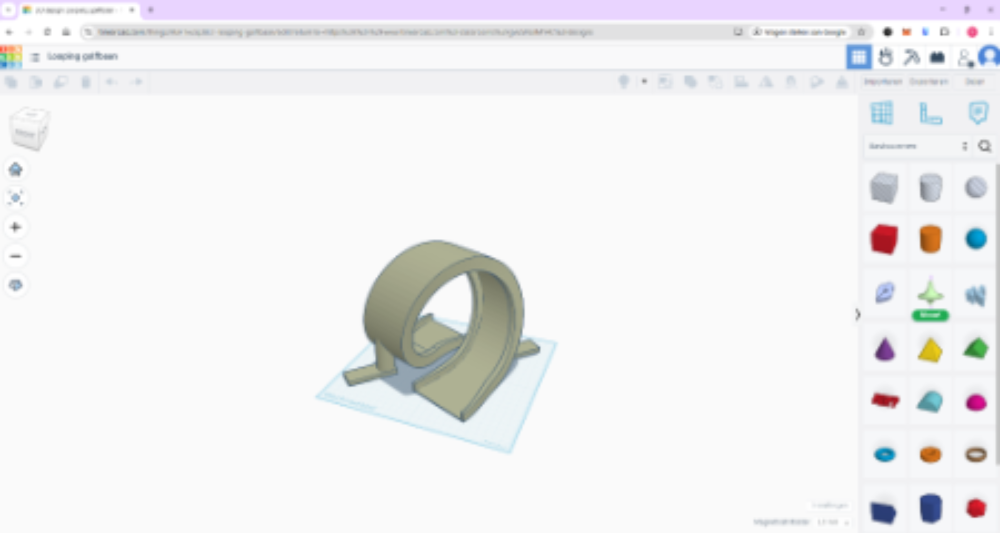This screenshot has width=1000, height=533.
Task: Switch to the Sim Lab hand view
Action: click(x=885, y=57)
